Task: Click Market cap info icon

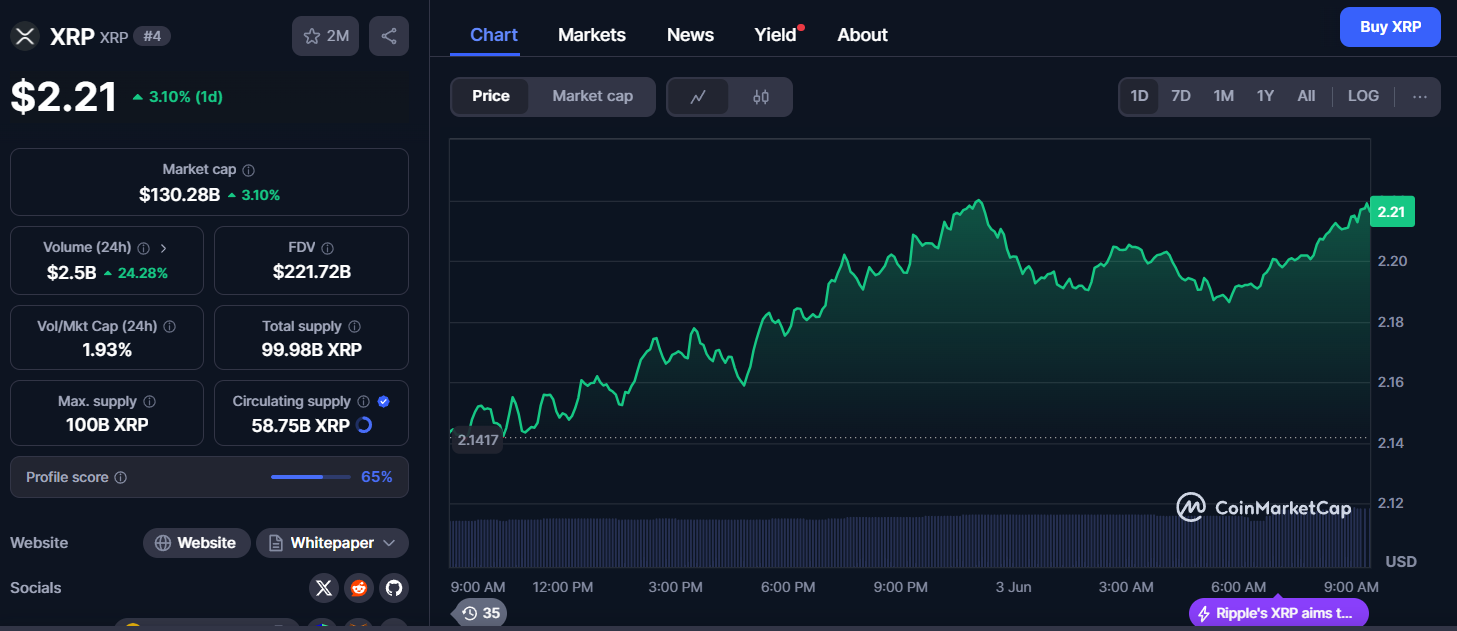Action: 249,170
